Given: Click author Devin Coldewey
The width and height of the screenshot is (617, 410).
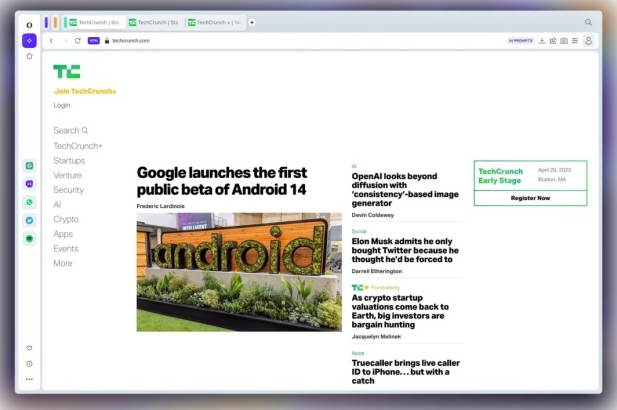Looking at the screenshot, I should [x=373, y=215].
